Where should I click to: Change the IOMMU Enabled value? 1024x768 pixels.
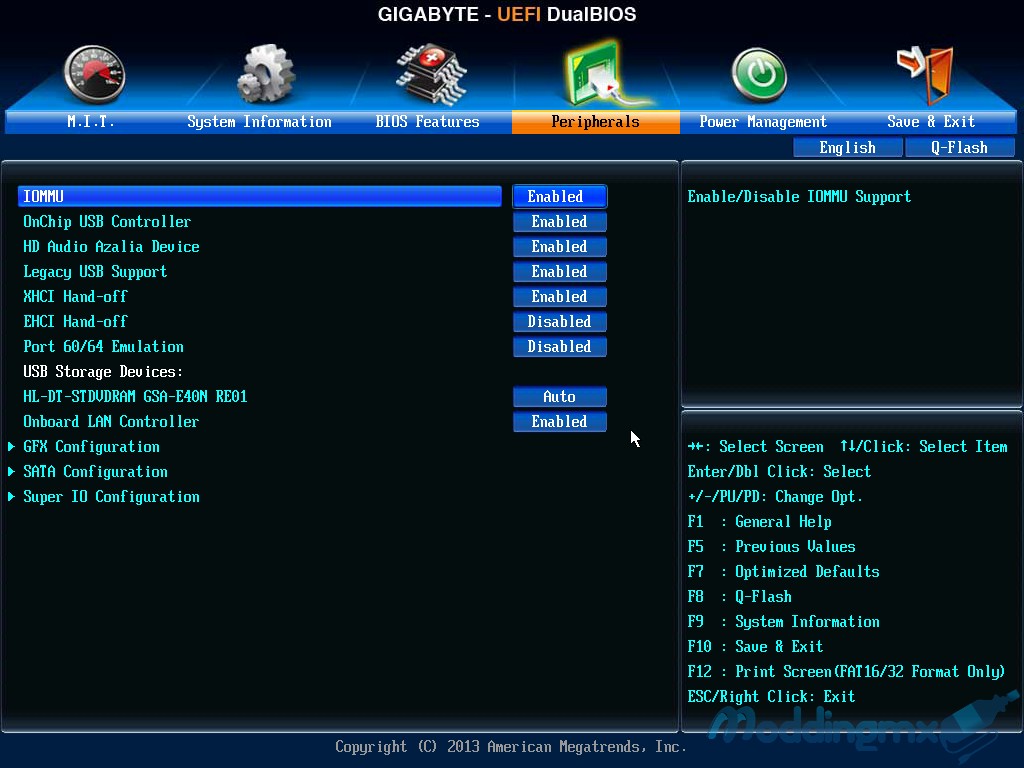[560, 197]
